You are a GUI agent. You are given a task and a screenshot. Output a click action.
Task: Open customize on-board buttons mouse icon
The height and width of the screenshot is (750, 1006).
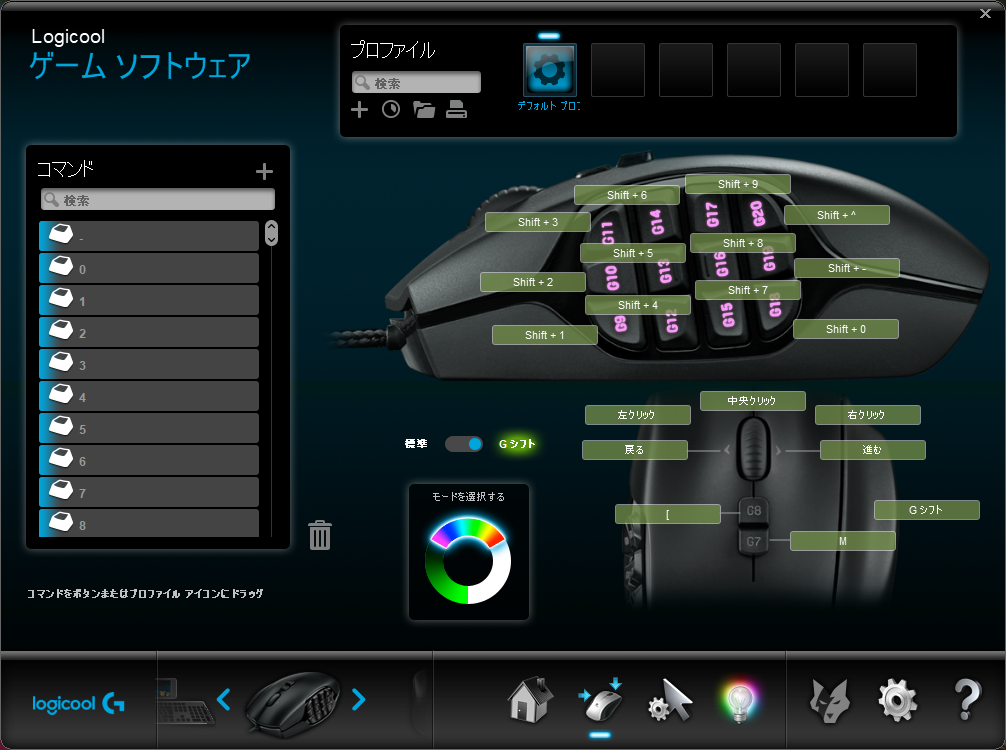(601, 699)
